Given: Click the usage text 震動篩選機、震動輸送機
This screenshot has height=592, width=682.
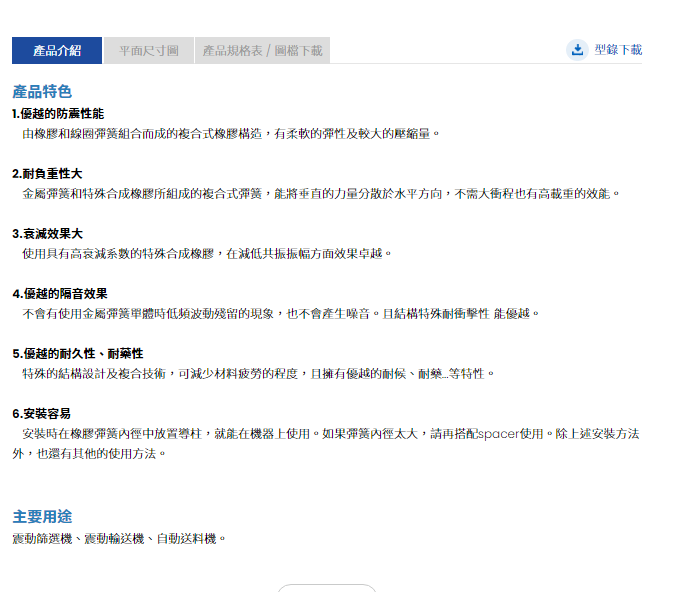Looking at the screenshot, I should tap(119, 539).
